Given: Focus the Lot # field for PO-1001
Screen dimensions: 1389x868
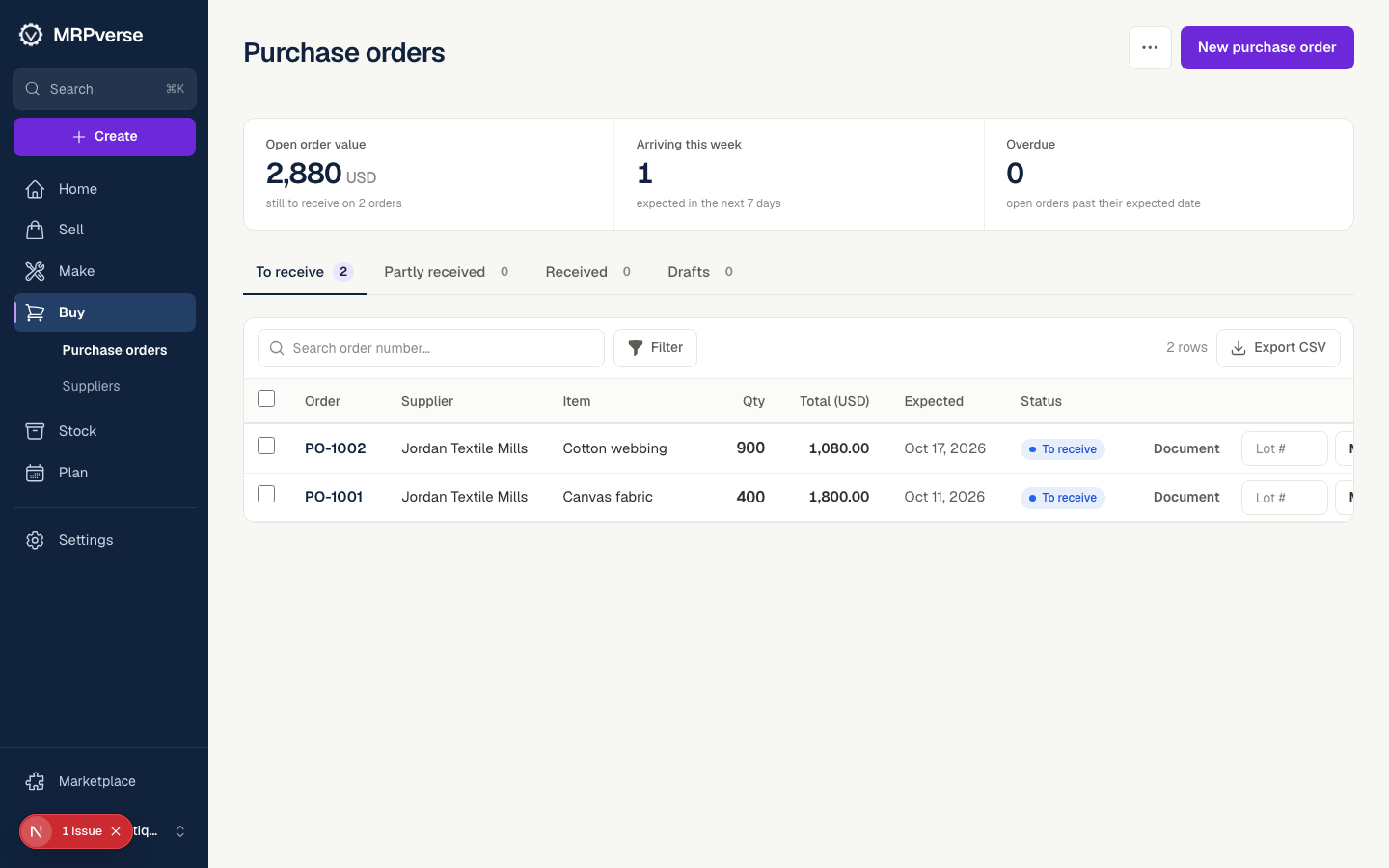Looking at the screenshot, I should click(1285, 498).
